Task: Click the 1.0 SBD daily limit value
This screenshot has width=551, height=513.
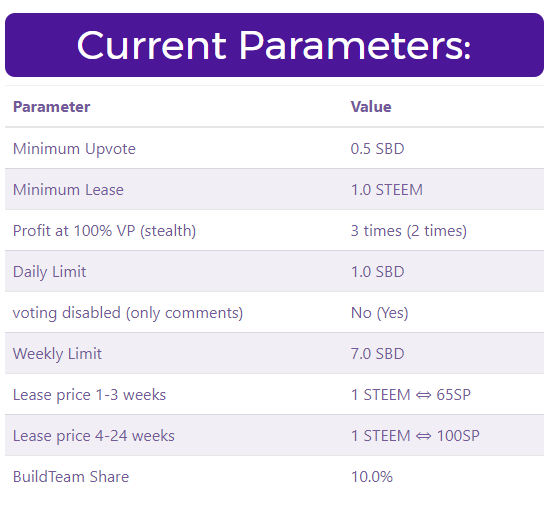Action: 377,272
